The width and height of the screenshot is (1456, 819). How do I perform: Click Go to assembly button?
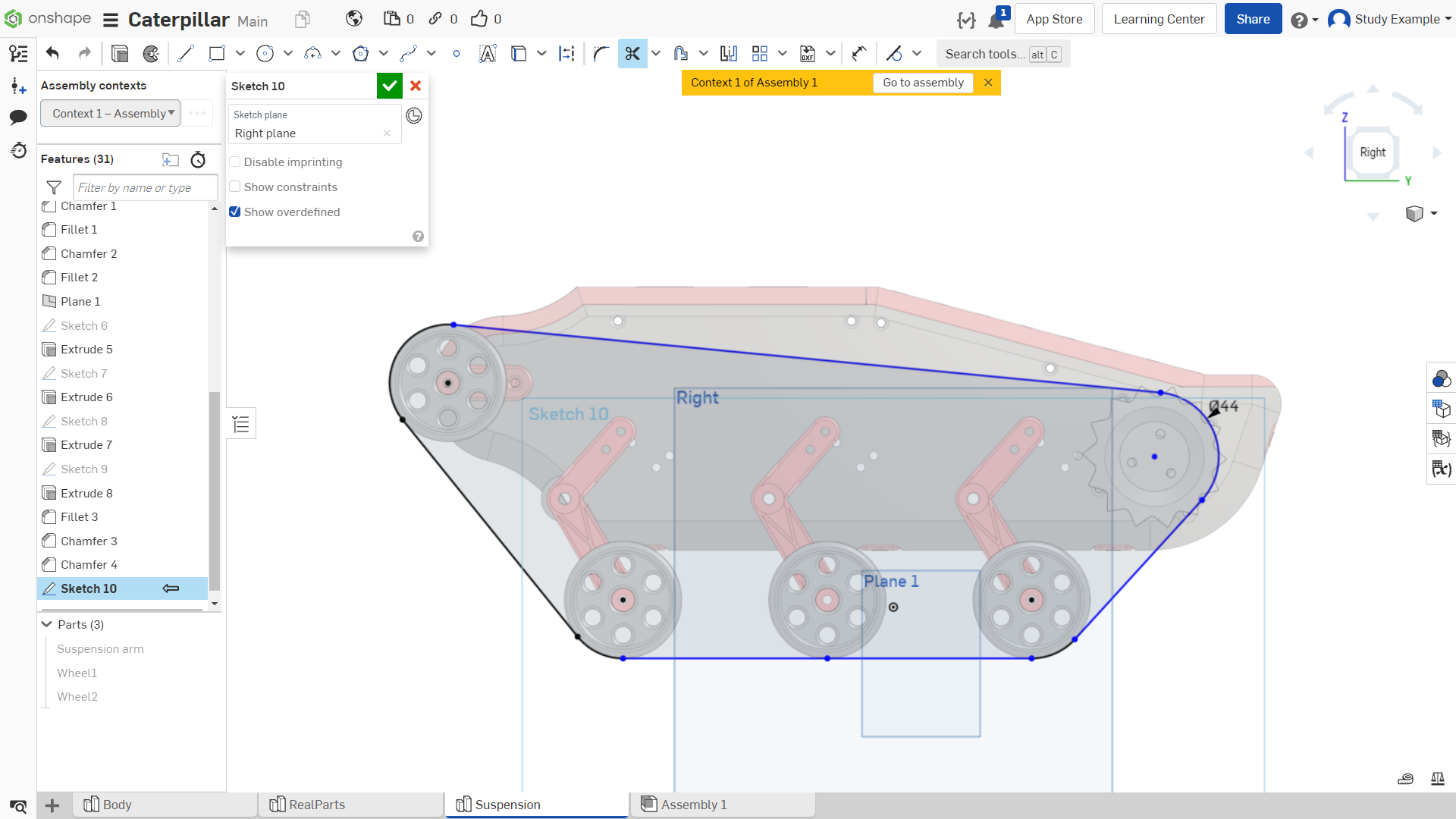[923, 83]
